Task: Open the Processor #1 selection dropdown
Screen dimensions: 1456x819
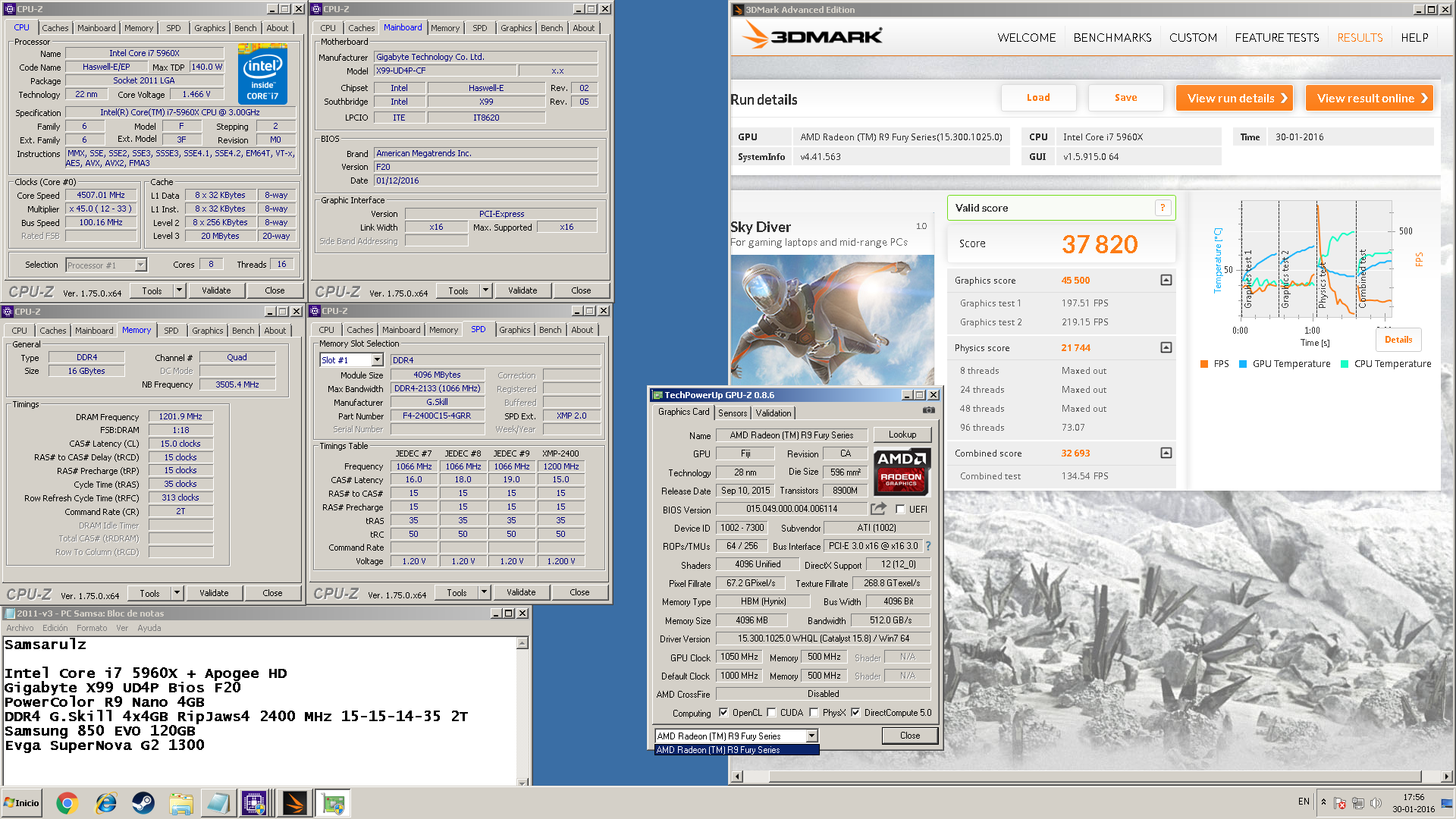Action: [x=140, y=265]
